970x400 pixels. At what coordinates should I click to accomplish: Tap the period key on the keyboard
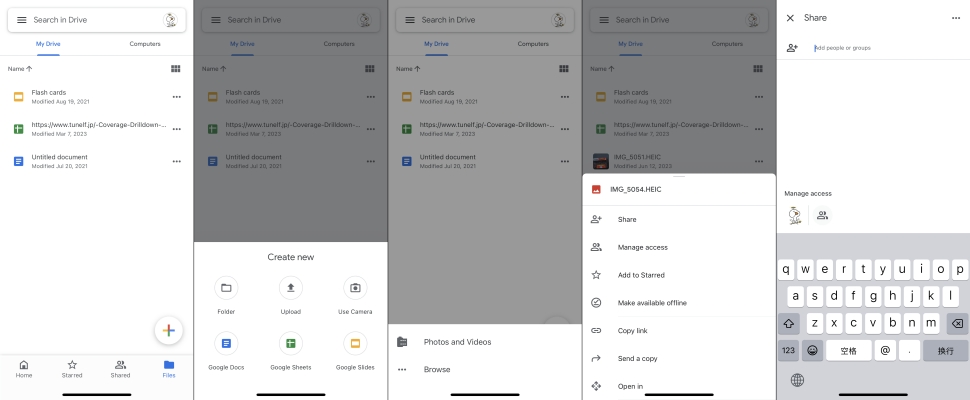pos(909,351)
